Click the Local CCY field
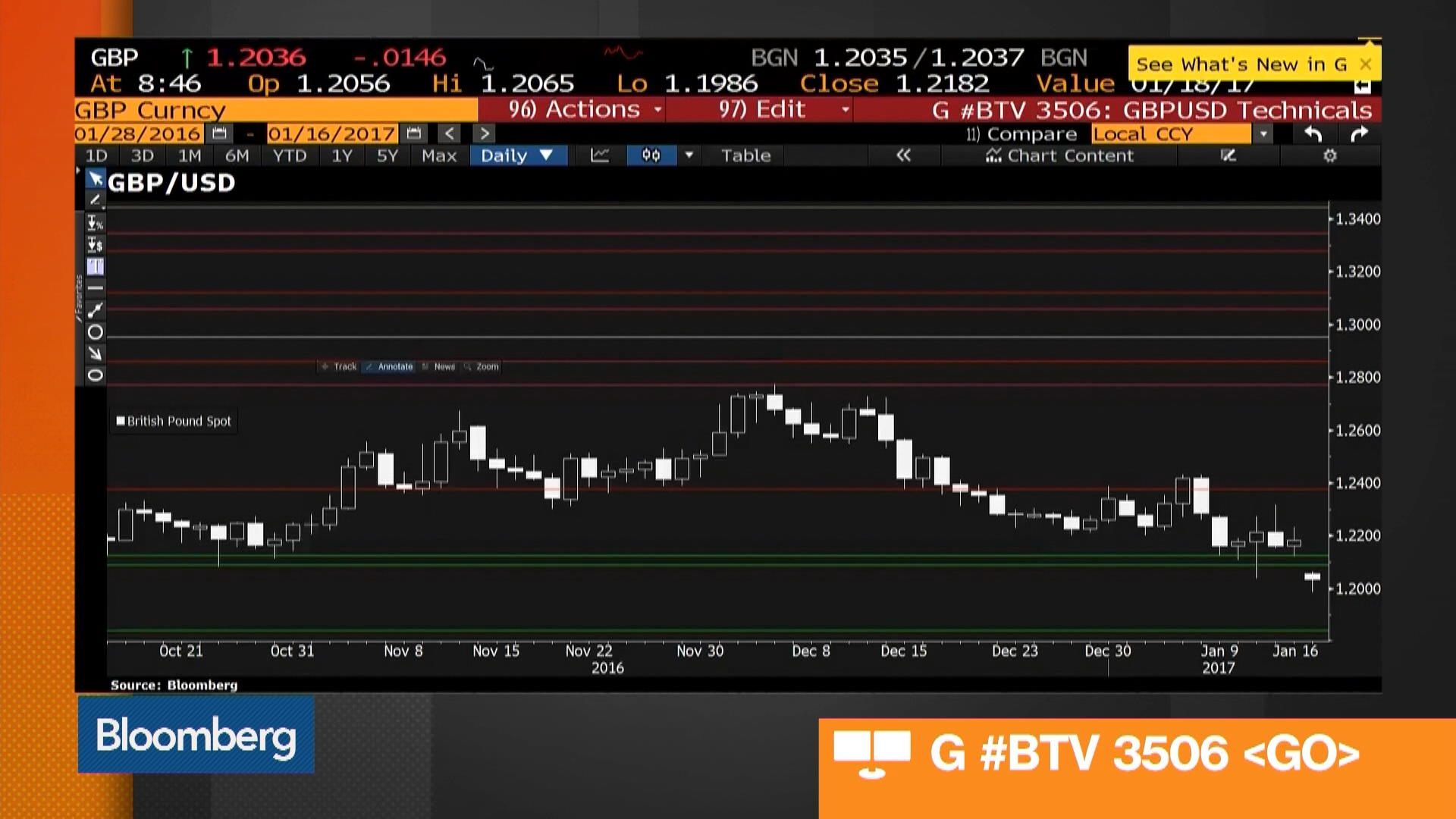Viewport: 1456px width, 819px height. pos(1171,134)
